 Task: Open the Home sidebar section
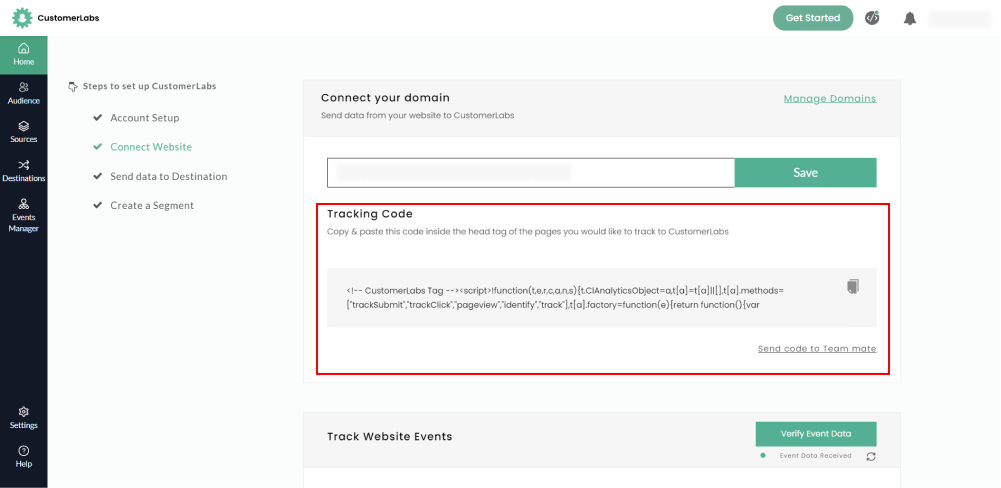23,54
